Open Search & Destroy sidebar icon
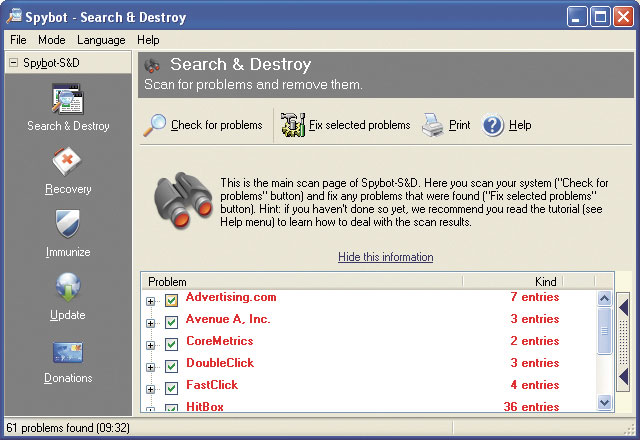640x440 pixels. click(68, 101)
